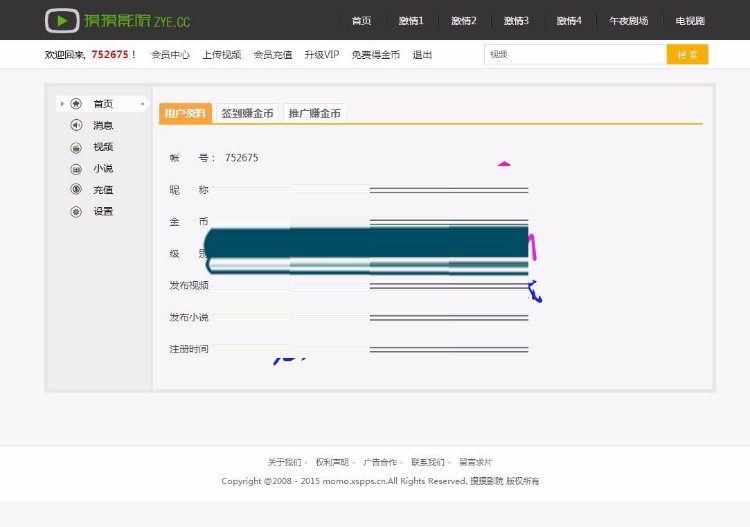Click the coin icon beside 充值

(x=76, y=190)
